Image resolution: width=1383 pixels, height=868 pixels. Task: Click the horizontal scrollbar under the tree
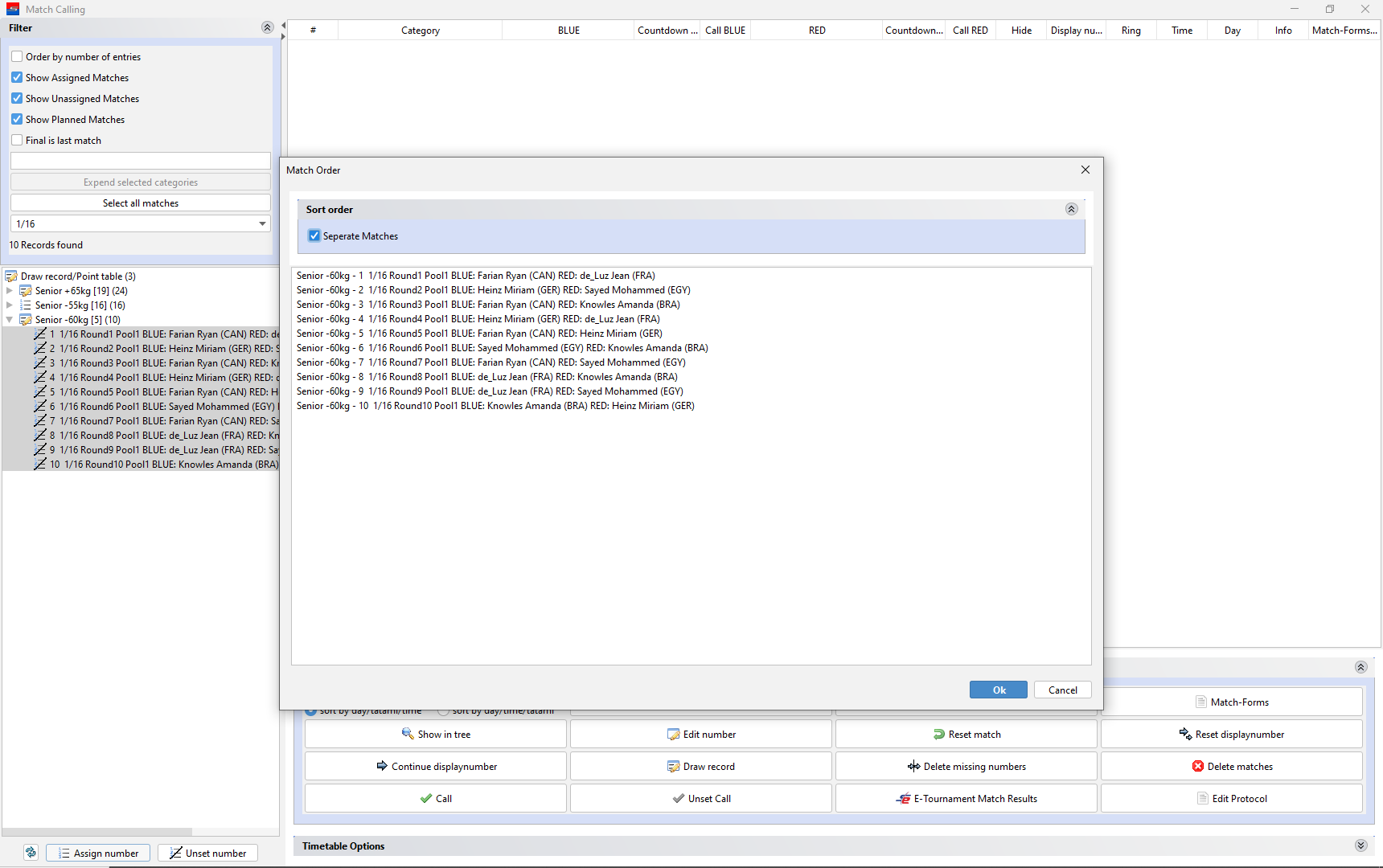point(96,832)
